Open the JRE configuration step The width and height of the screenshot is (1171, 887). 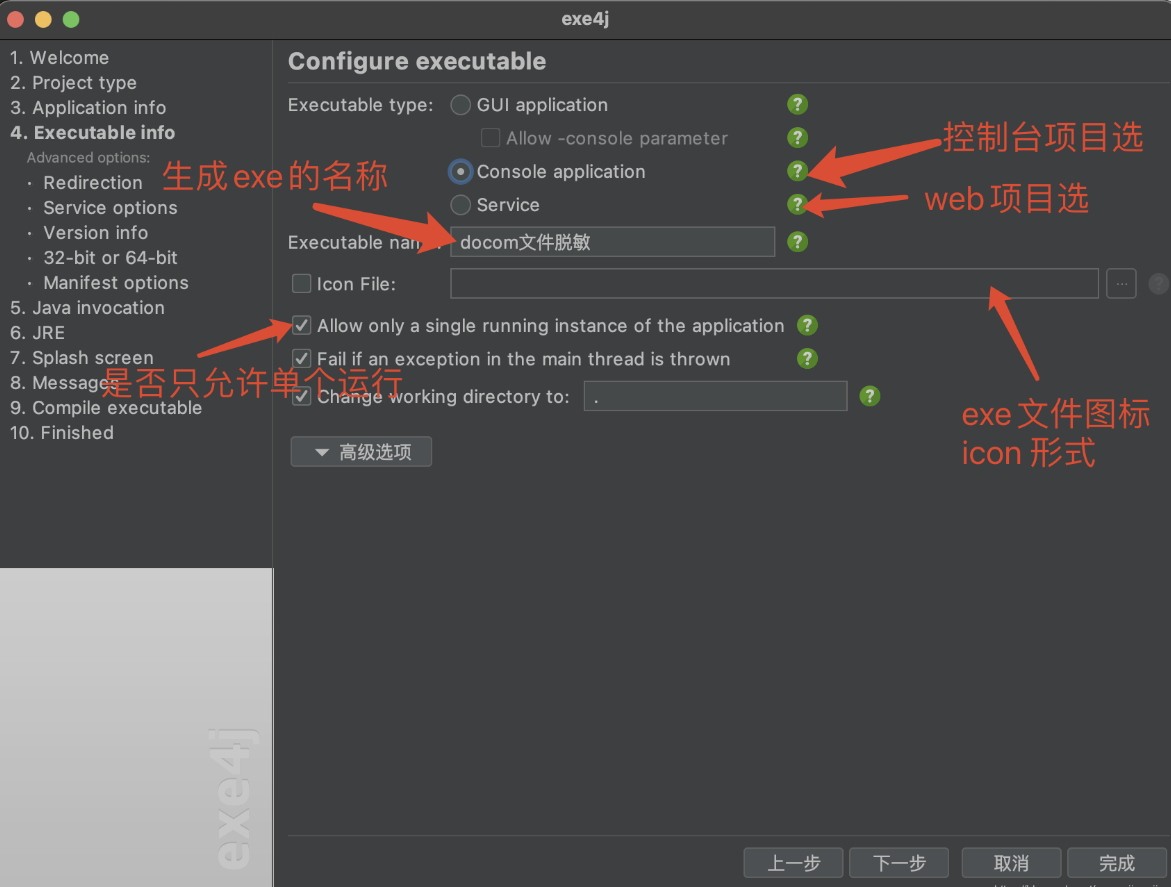click(x=47, y=332)
